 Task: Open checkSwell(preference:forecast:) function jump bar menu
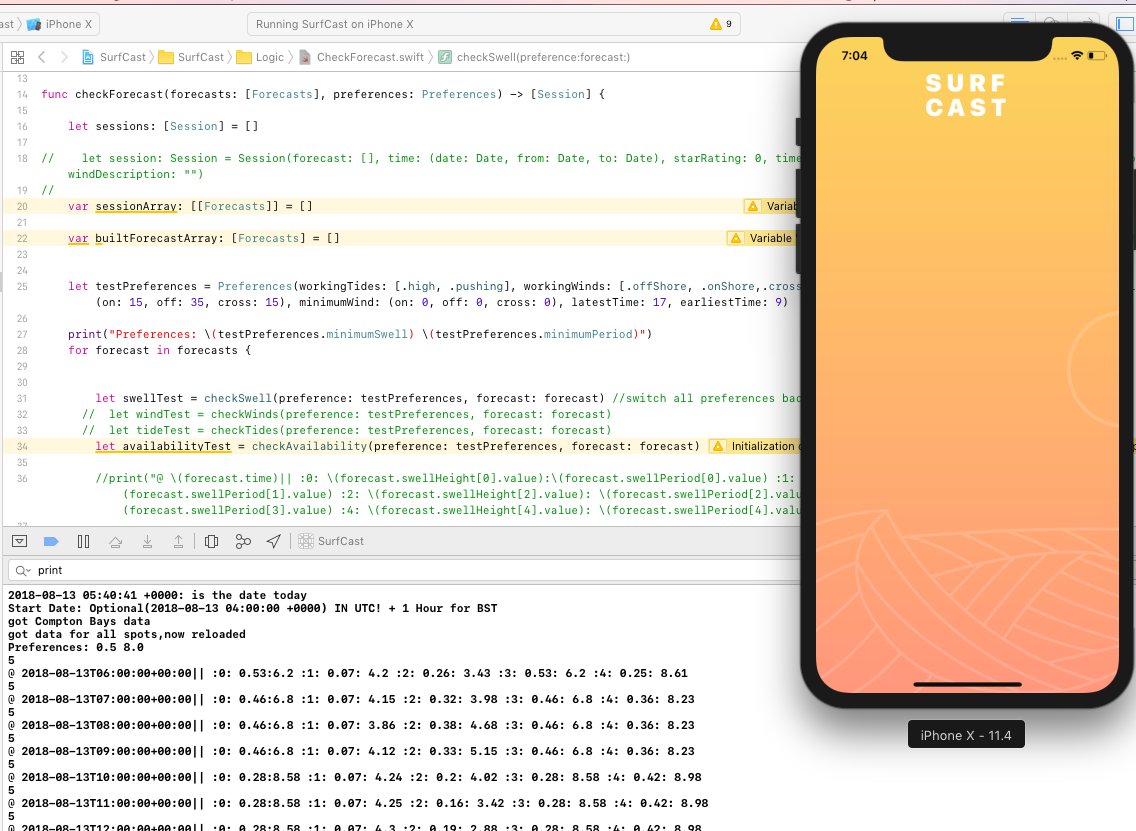(535, 57)
